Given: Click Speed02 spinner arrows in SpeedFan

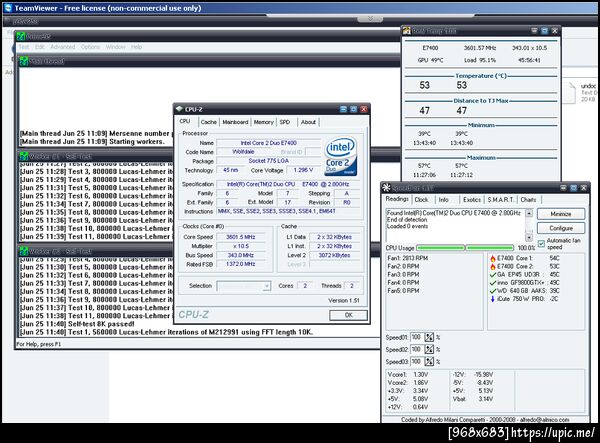Looking at the screenshot, I should (x=429, y=349).
